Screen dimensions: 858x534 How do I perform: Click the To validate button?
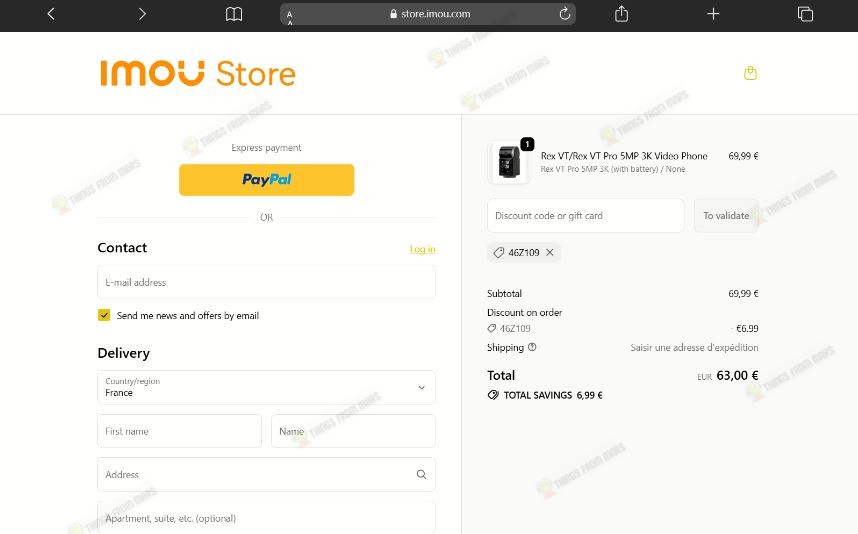(726, 216)
